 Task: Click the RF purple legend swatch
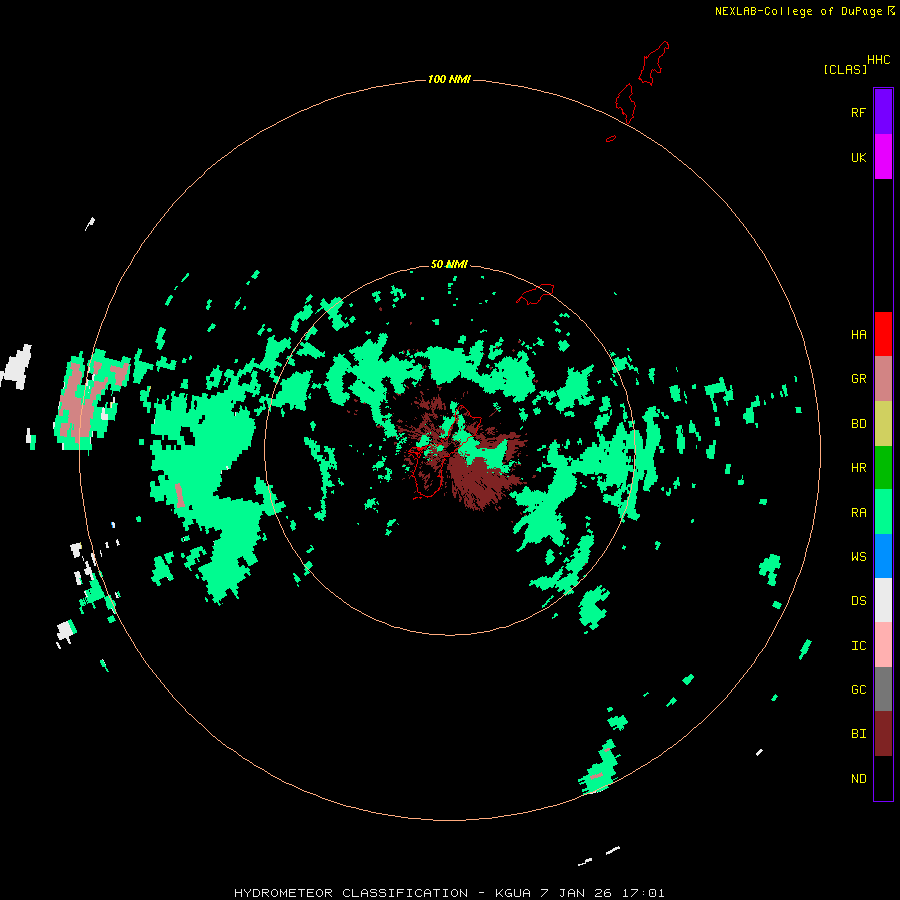(x=883, y=112)
